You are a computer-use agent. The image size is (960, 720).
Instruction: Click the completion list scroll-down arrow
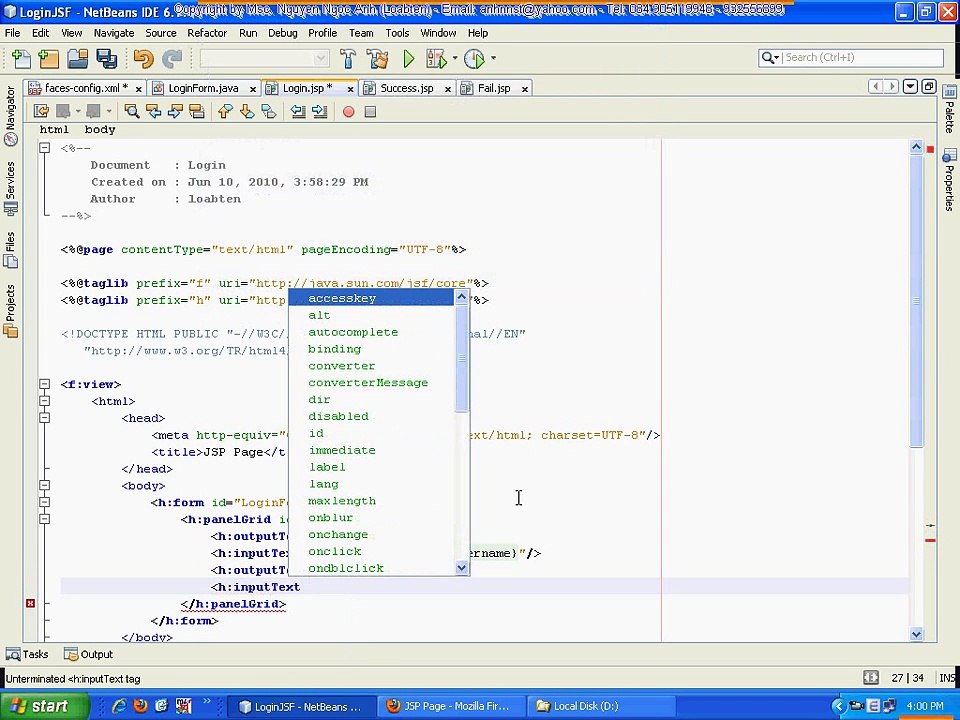(462, 568)
